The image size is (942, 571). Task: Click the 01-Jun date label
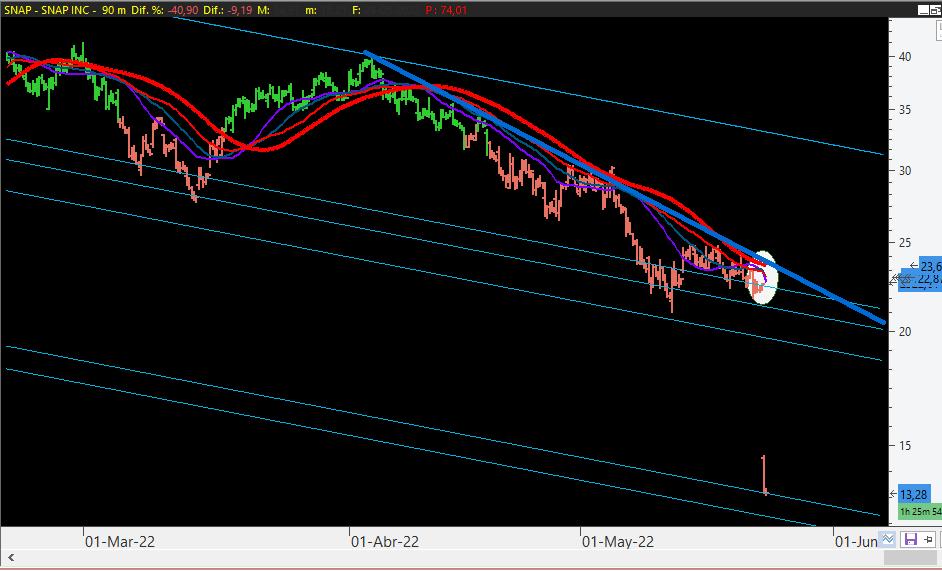coord(857,542)
